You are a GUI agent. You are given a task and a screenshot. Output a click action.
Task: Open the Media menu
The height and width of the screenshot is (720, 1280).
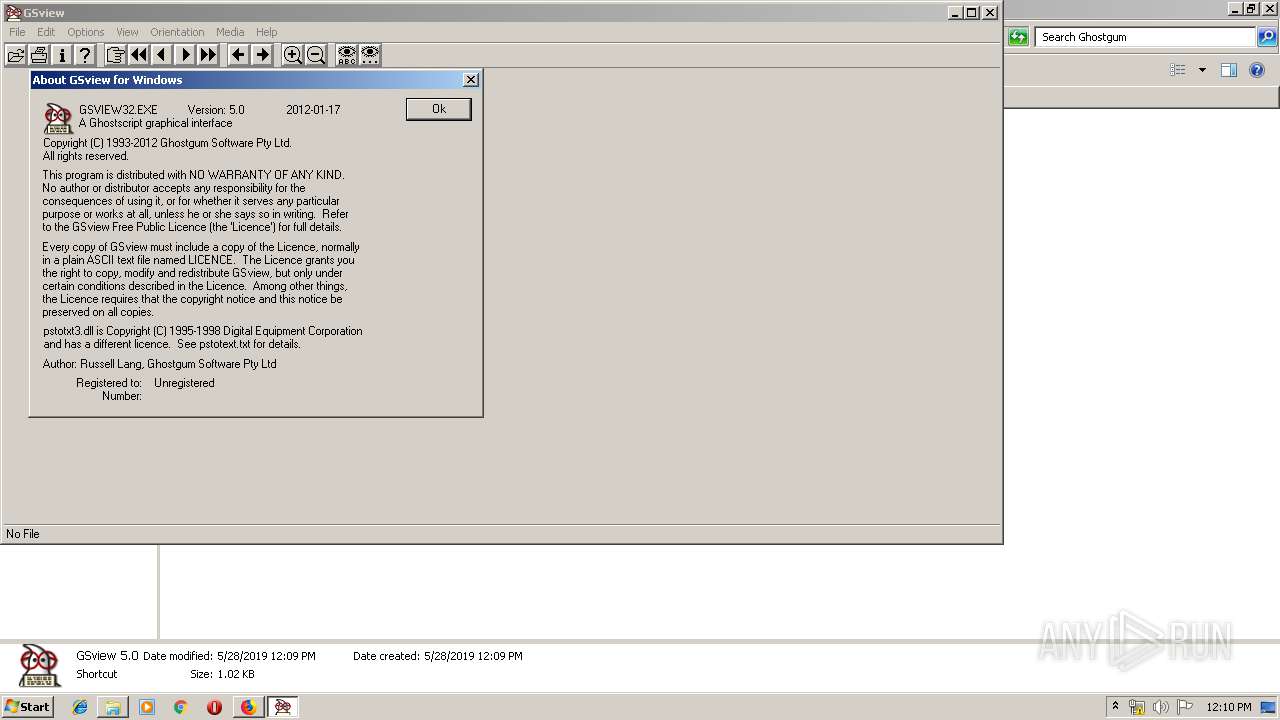click(x=230, y=32)
